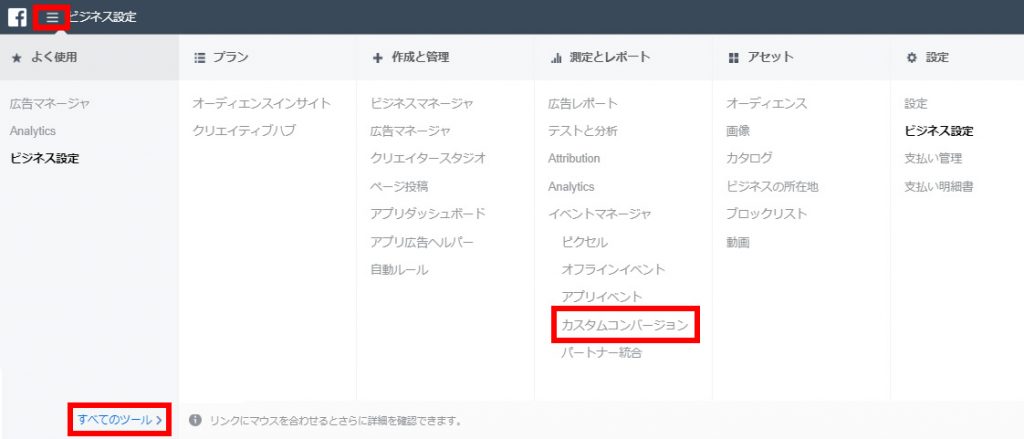The width and height of the screenshot is (1024, 439).
Task: Open クリエイティブハブ
Action: [244, 131]
